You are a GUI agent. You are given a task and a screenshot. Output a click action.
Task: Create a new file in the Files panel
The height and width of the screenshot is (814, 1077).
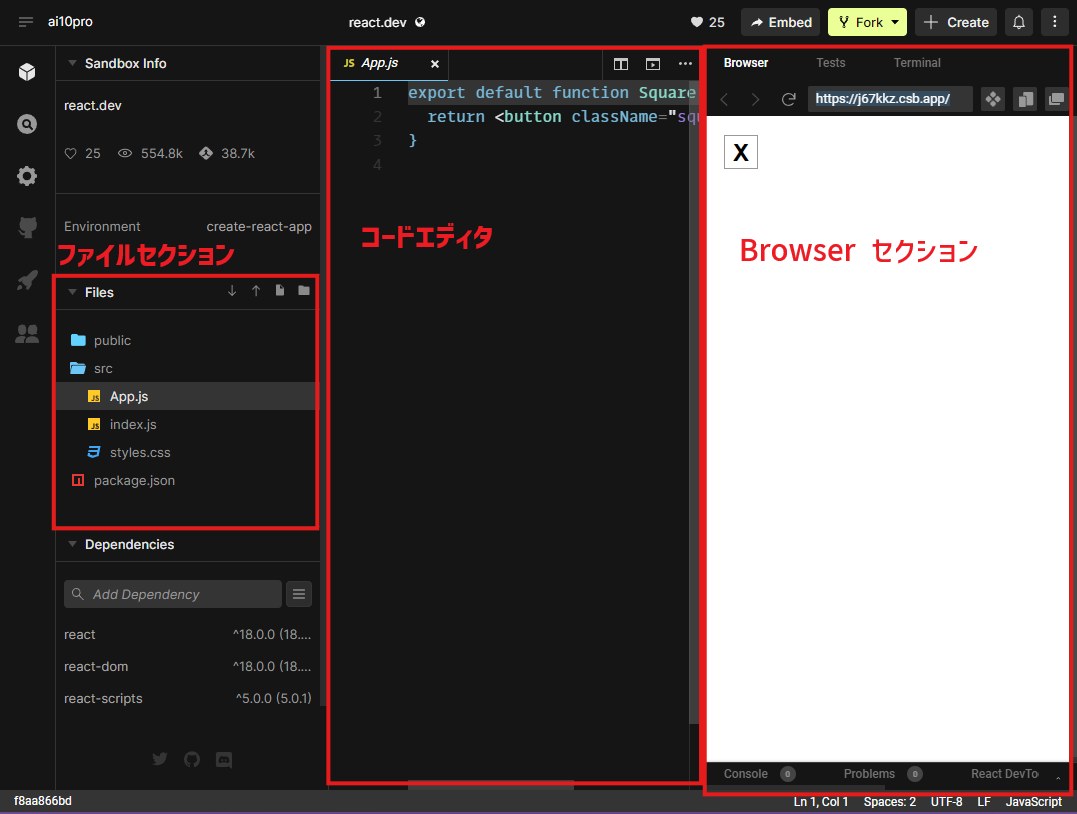pyautogui.click(x=280, y=290)
